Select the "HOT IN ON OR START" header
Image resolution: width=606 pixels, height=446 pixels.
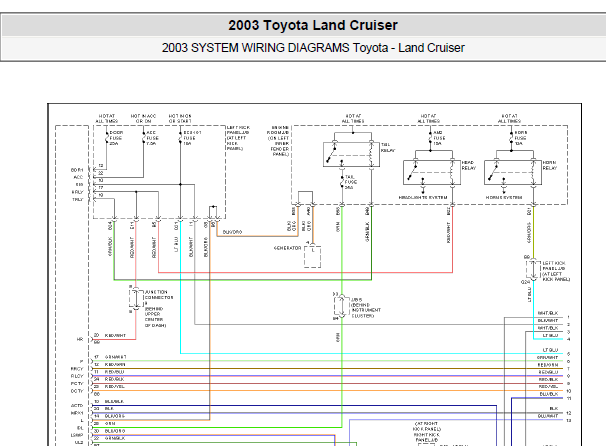click(x=180, y=119)
